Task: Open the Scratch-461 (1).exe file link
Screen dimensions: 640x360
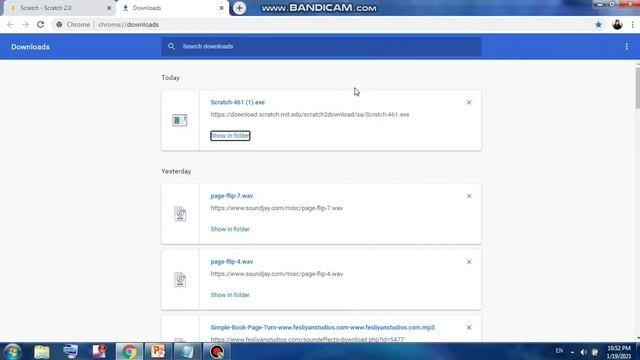Action: coord(238,102)
